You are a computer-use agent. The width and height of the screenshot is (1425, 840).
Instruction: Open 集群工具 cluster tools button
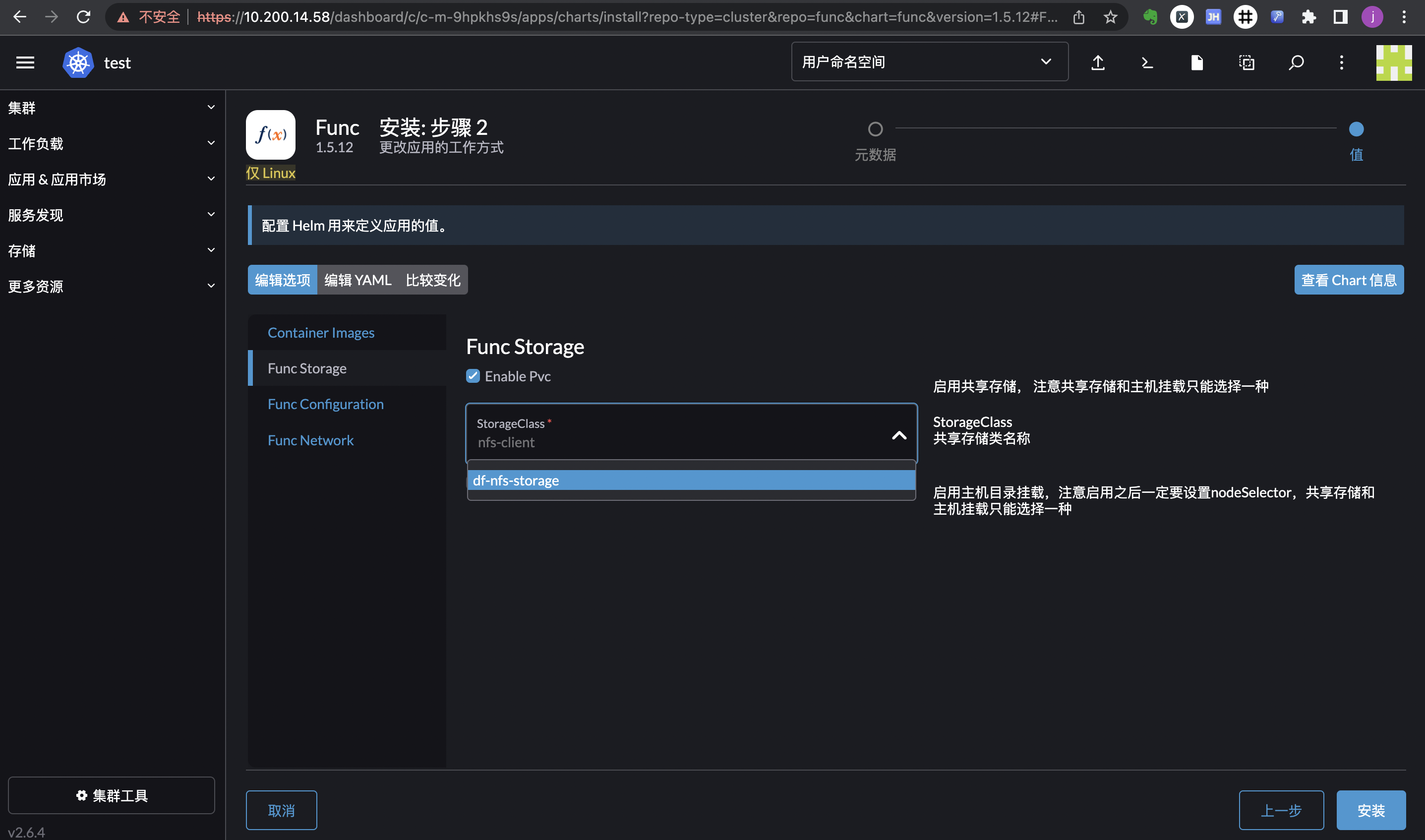pyautogui.click(x=112, y=795)
